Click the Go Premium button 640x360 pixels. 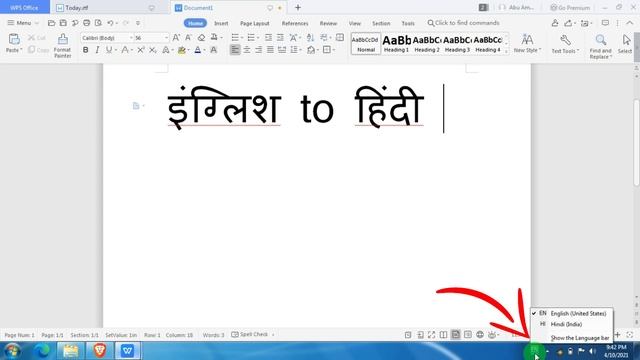[570, 7]
